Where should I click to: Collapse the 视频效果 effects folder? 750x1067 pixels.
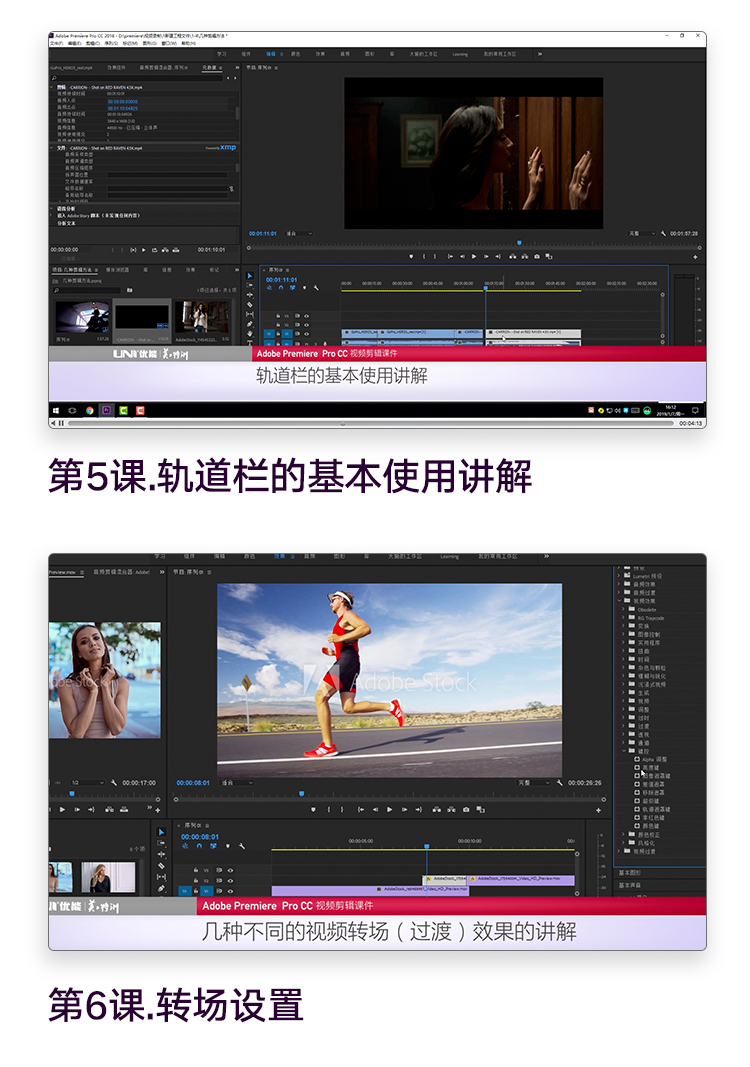(x=619, y=601)
